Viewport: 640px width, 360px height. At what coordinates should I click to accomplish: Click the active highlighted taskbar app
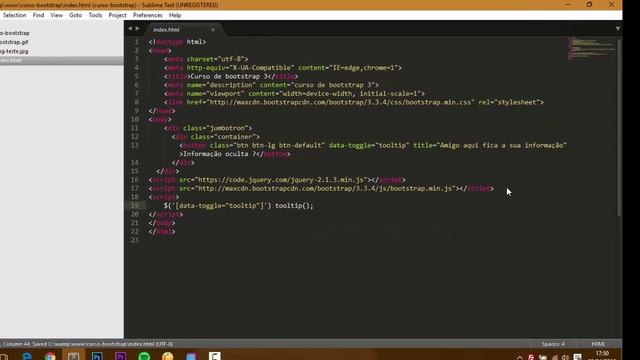tap(73, 355)
